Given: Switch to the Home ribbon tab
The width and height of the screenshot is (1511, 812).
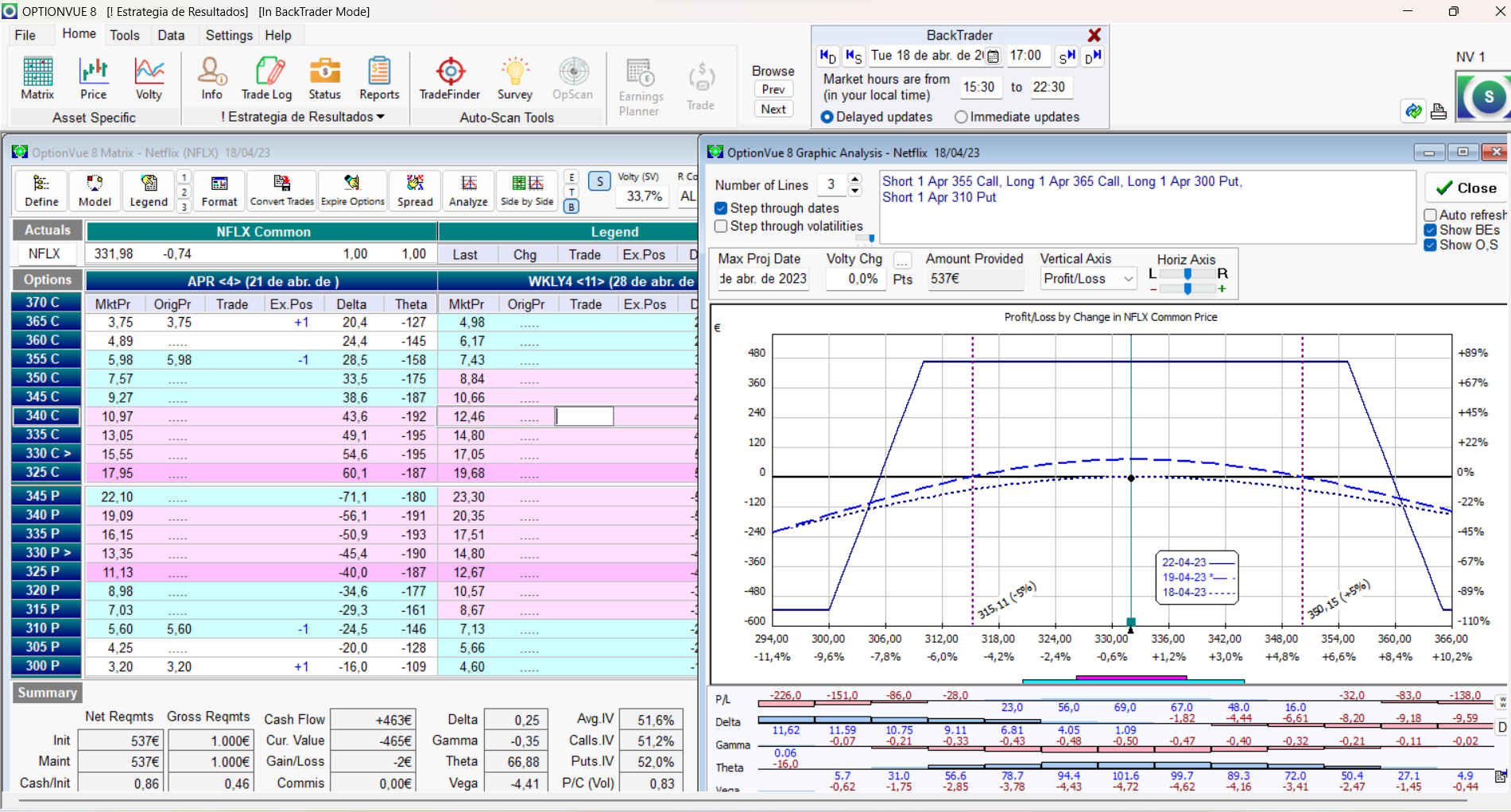Looking at the screenshot, I should 79,33.
